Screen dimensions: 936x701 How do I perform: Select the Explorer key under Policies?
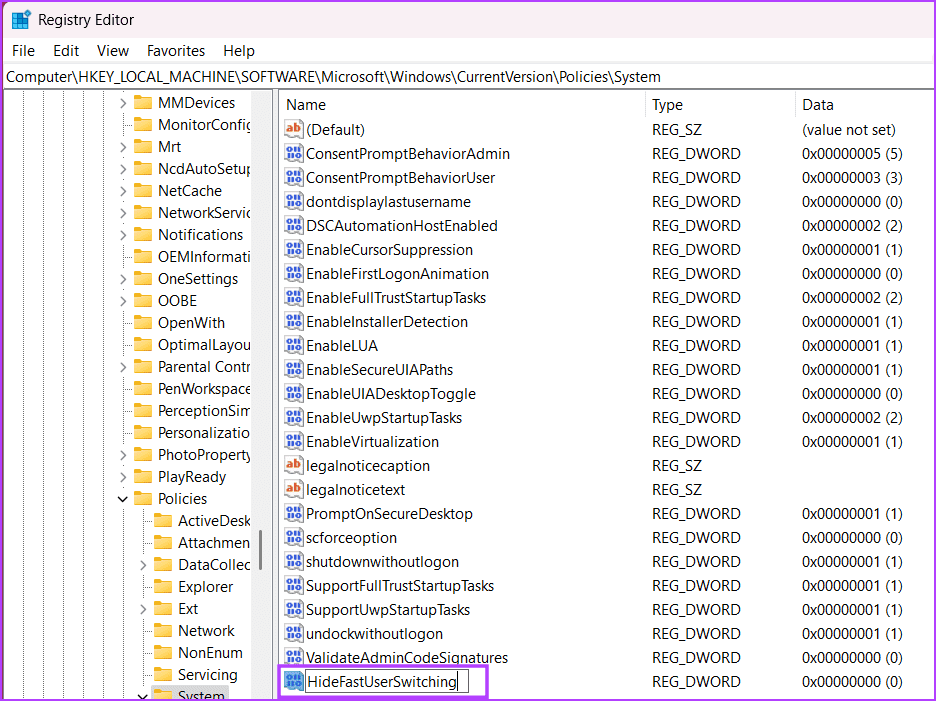click(x=205, y=587)
